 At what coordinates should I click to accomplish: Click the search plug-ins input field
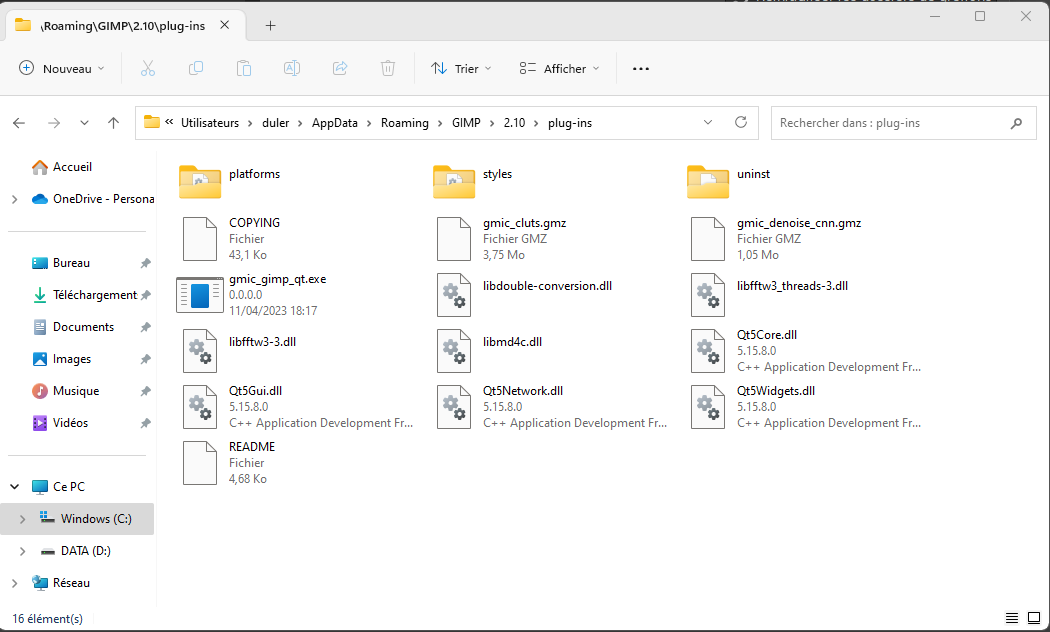click(x=890, y=123)
